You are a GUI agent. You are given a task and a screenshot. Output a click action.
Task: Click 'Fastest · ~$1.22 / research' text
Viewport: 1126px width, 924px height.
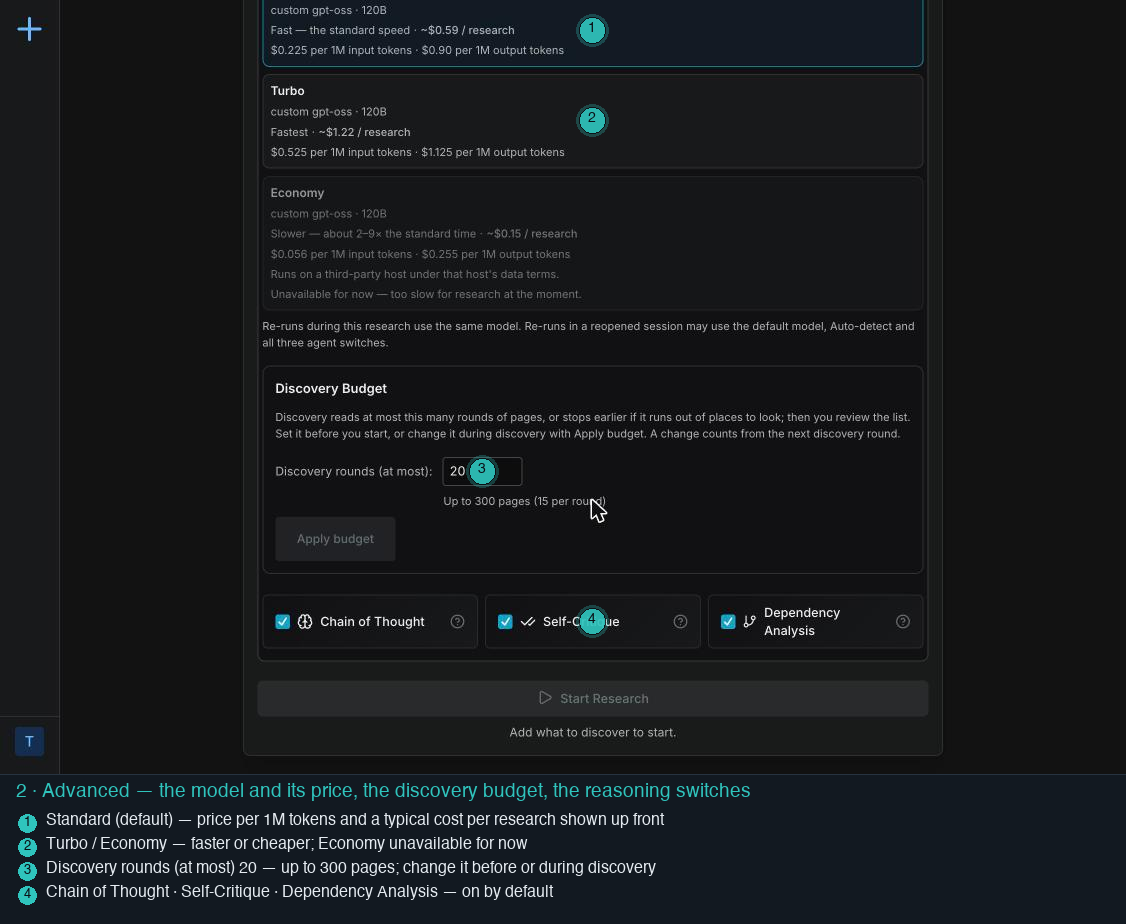tap(340, 132)
